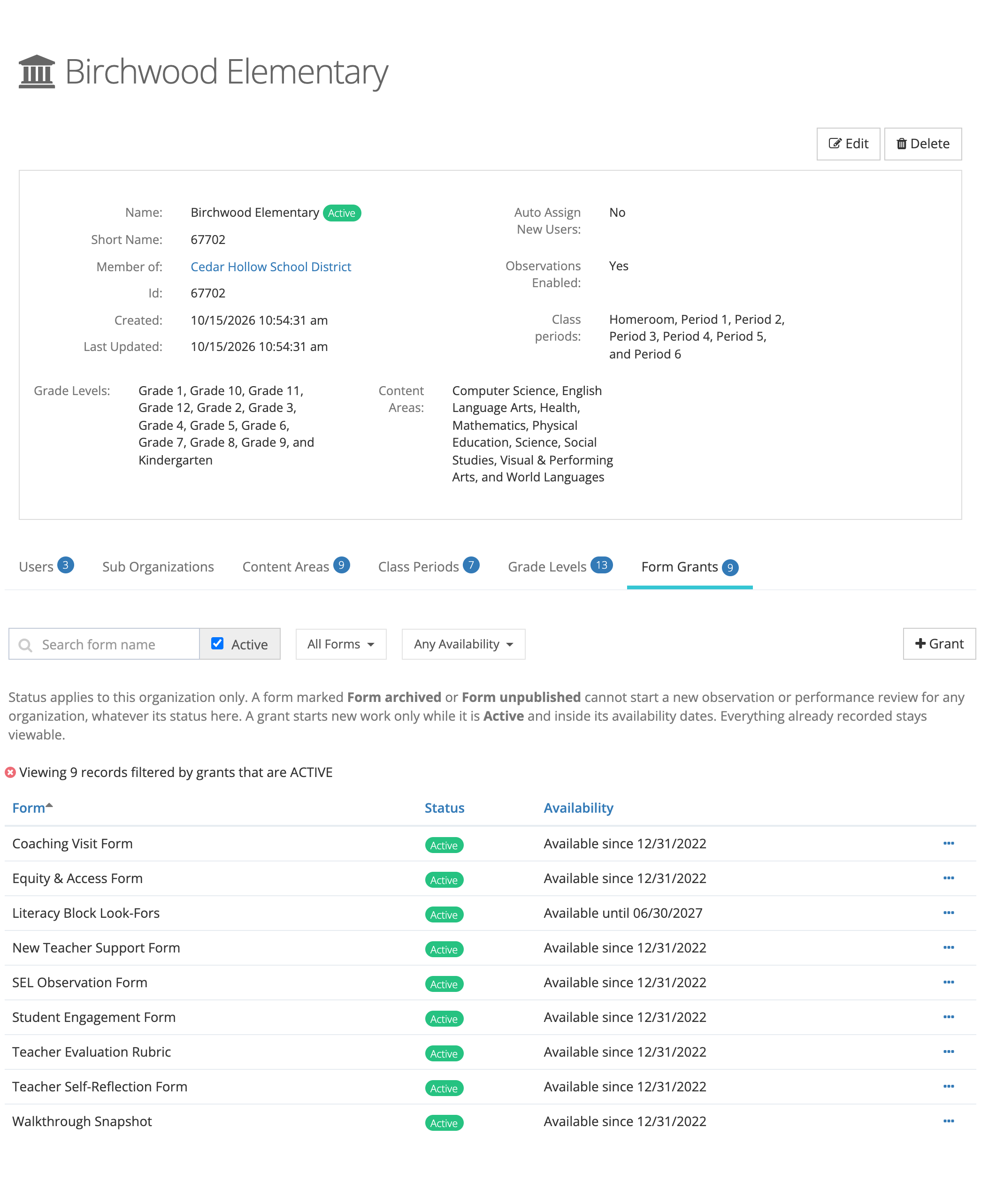Click the search magnifier icon
This screenshot has width=981, height=1204.
(x=25, y=645)
